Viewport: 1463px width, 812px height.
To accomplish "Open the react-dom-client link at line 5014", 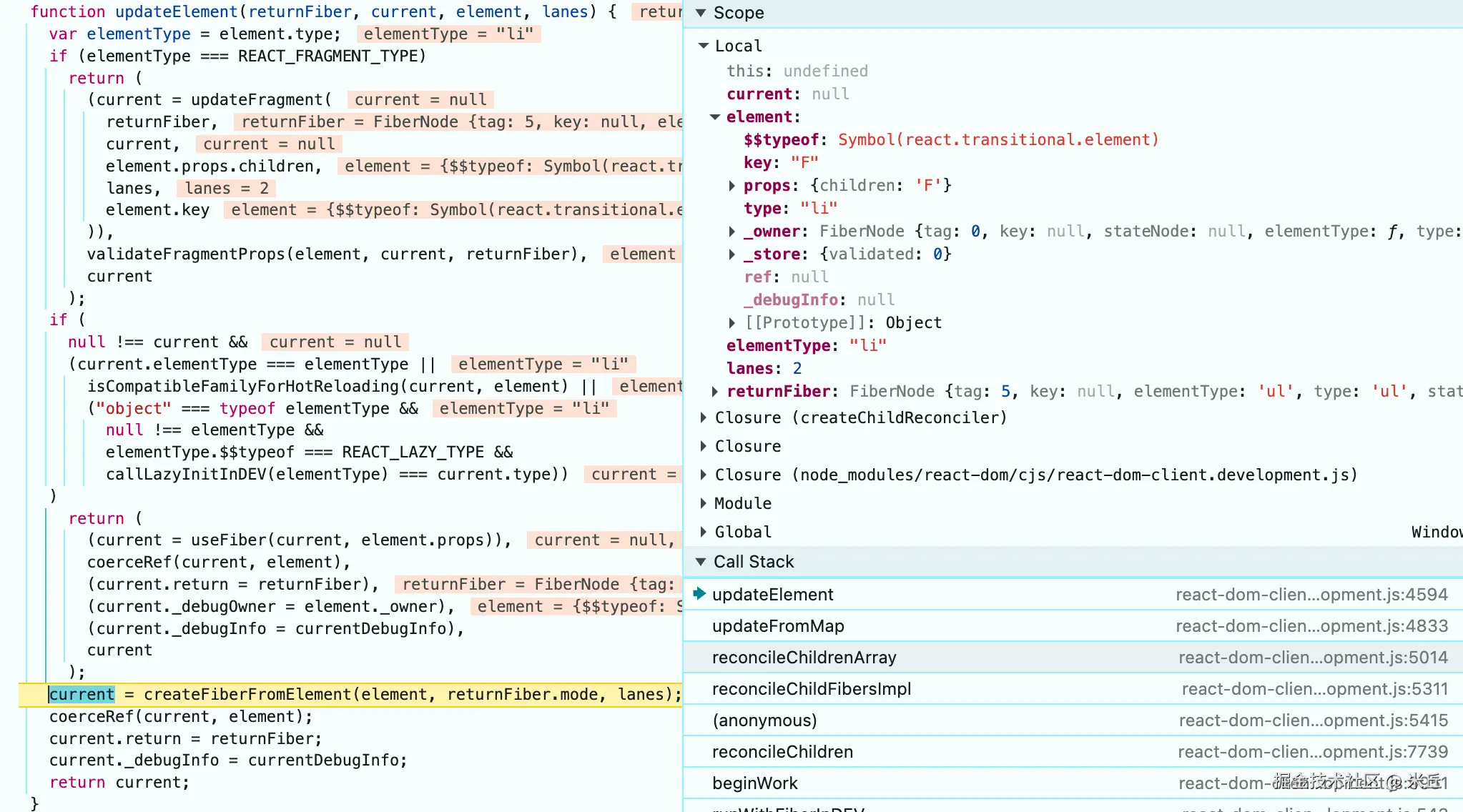I will click(x=1313, y=658).
